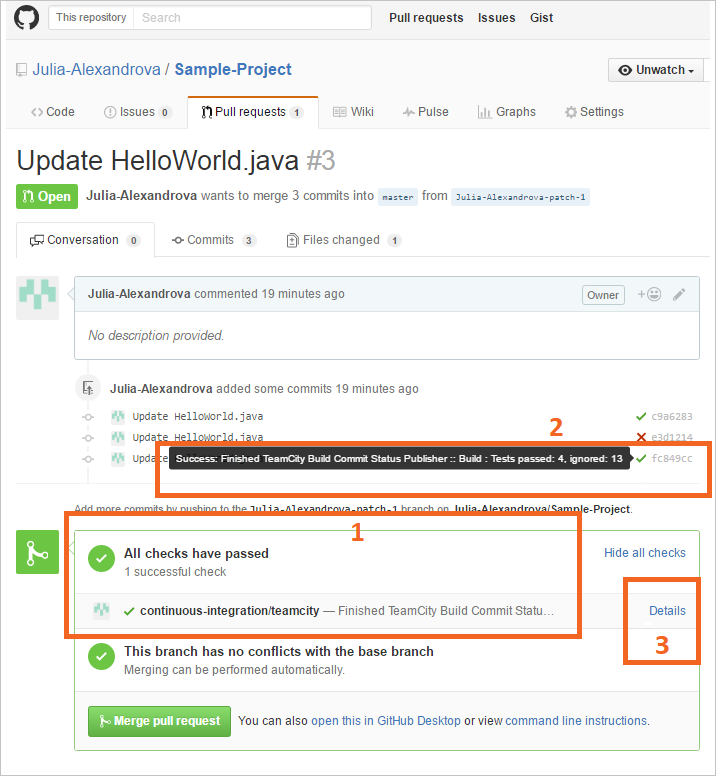Go to the Sample-Project repository link
This screenshot has height=776, width=716.
233,69
